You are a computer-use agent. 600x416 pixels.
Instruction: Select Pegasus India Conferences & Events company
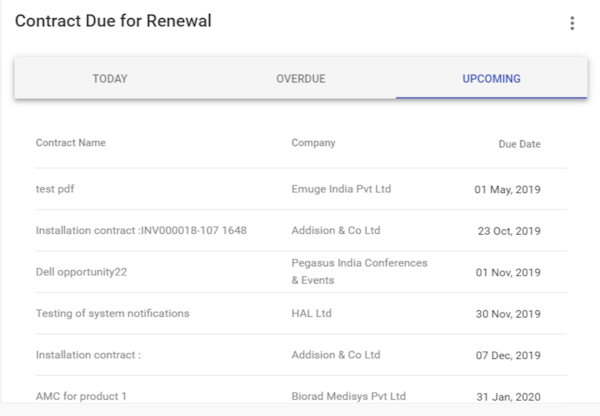(x=359, y=271)
